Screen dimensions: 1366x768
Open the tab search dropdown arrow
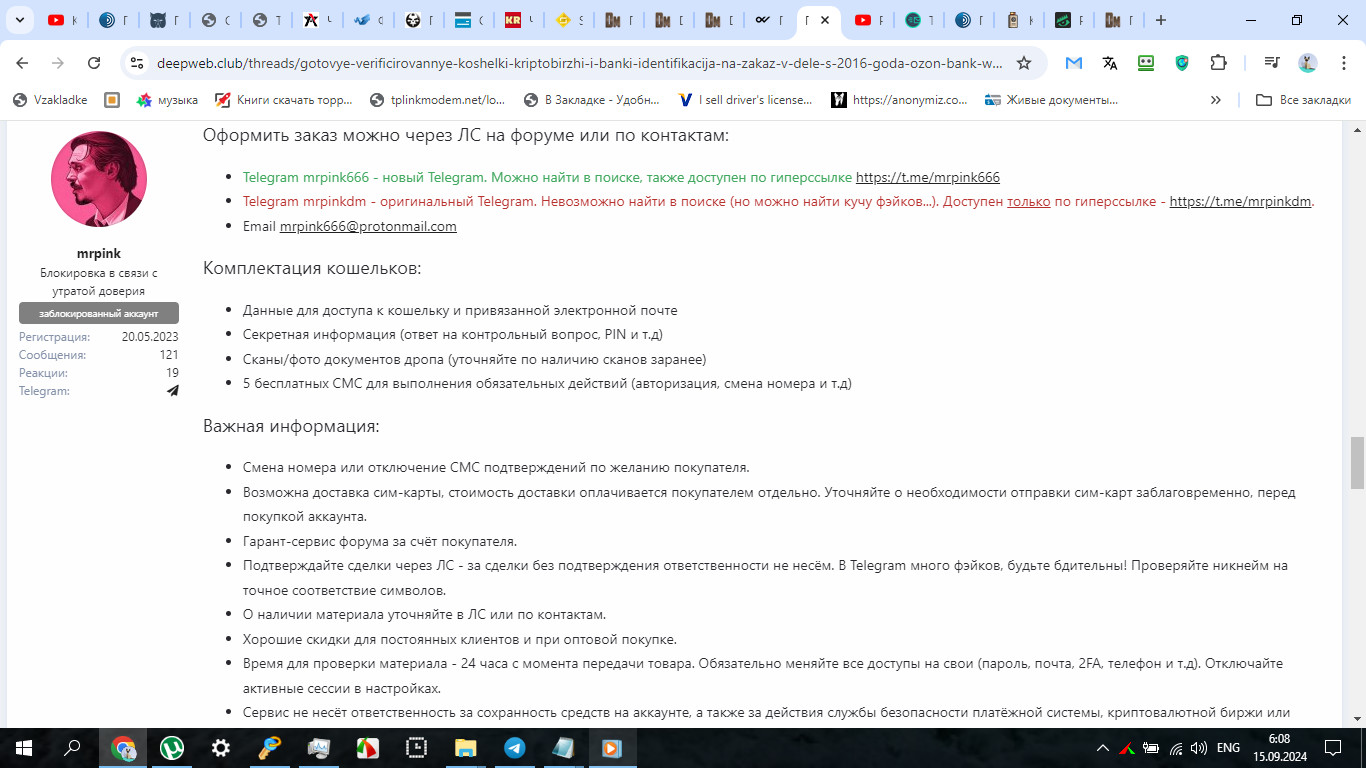tap(21, 20)
